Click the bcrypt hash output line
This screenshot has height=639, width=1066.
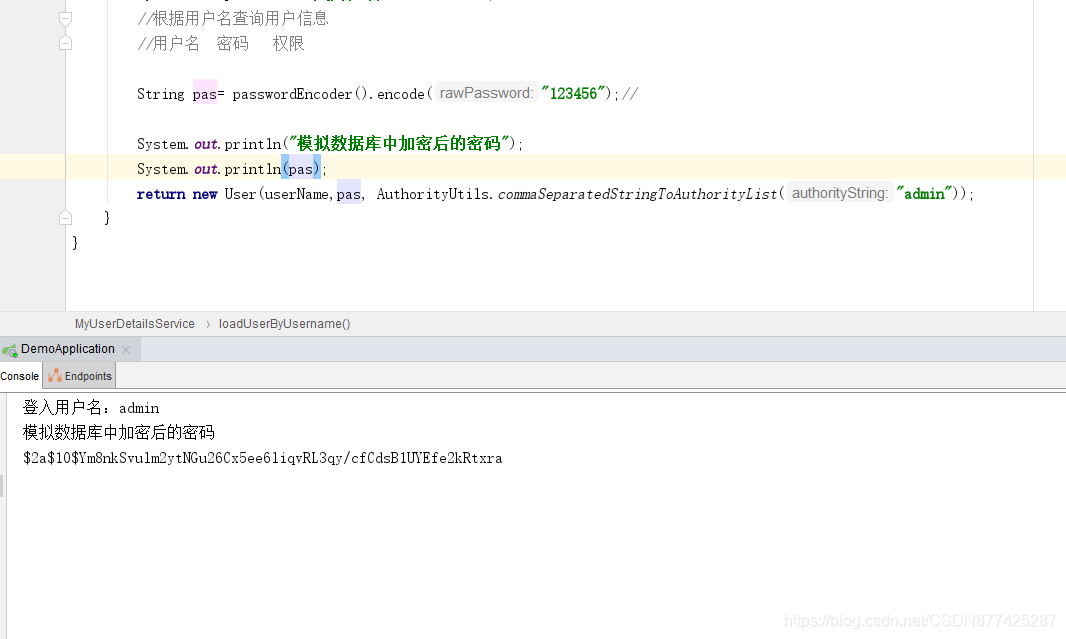[x=262, y=458]
